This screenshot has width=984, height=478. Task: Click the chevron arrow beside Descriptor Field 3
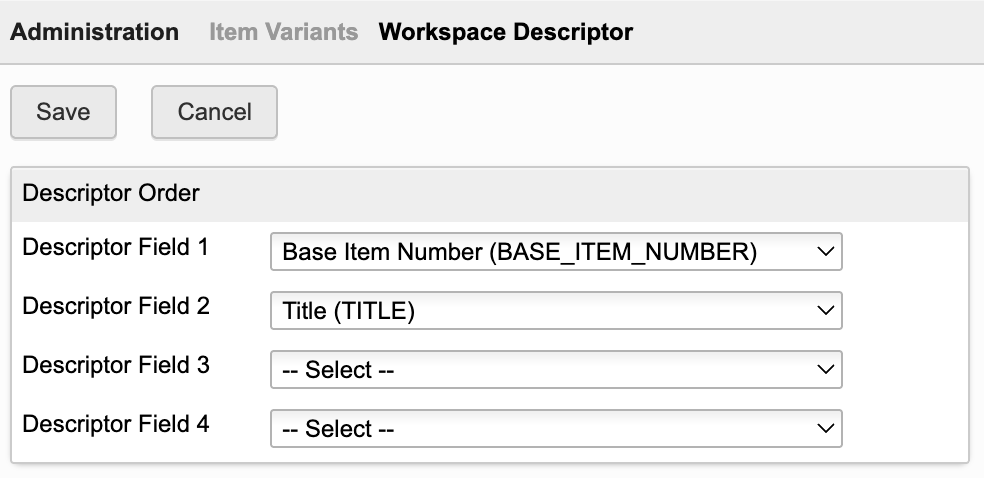(x=825, y=370)
